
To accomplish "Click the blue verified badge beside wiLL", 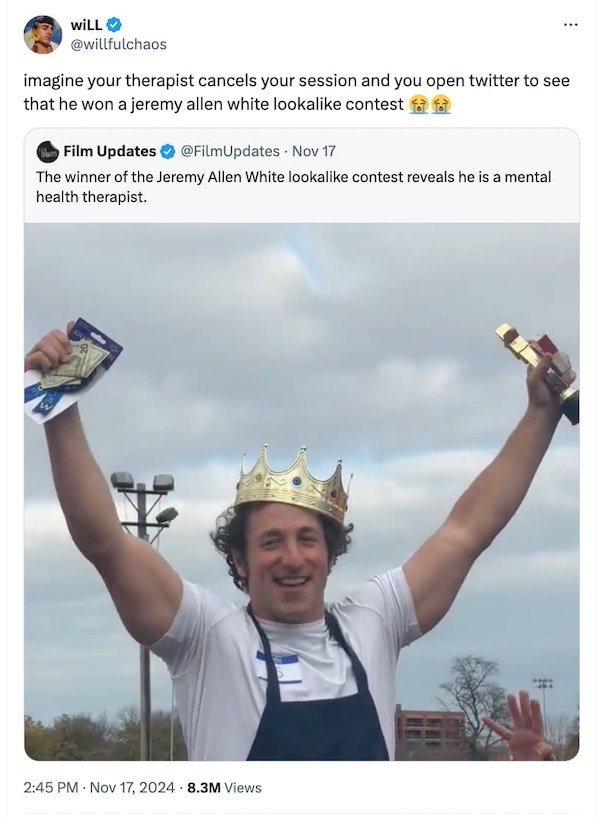I will pos(115,25).
